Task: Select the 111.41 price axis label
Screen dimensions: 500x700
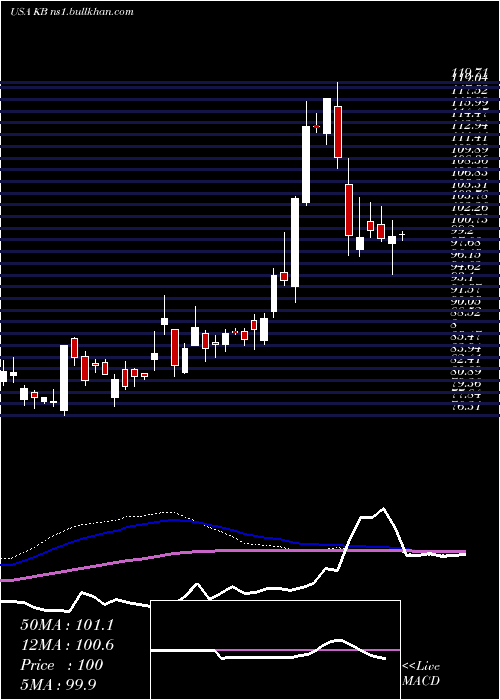Action: [469, 138]
